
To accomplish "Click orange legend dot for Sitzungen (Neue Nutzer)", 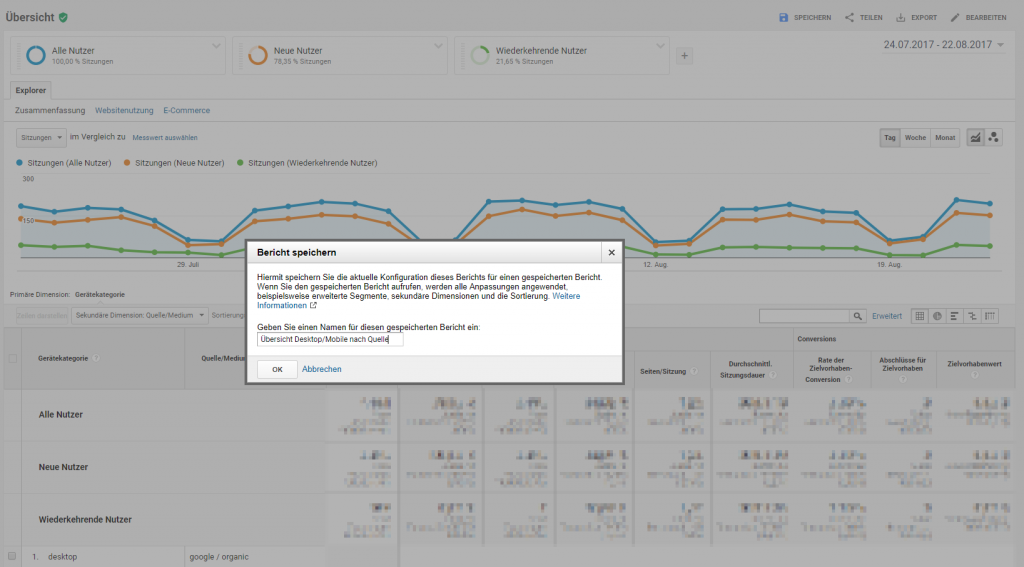I will (127, 163).
